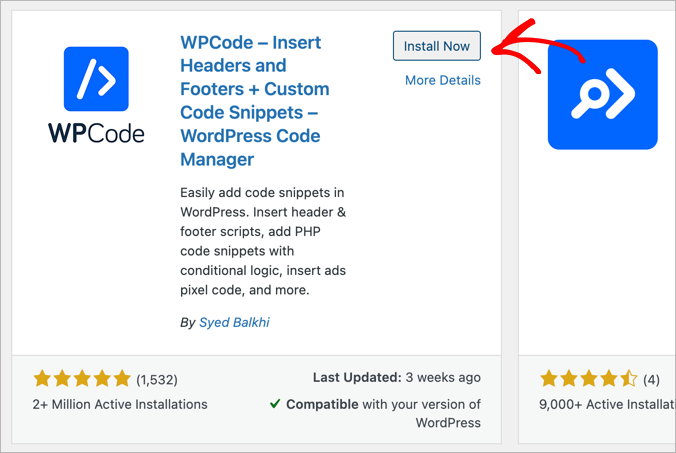The width and height of the screenshot is (676, 453).
Task: Visit author Syed Balkhi's link
Action: [234, 322]
